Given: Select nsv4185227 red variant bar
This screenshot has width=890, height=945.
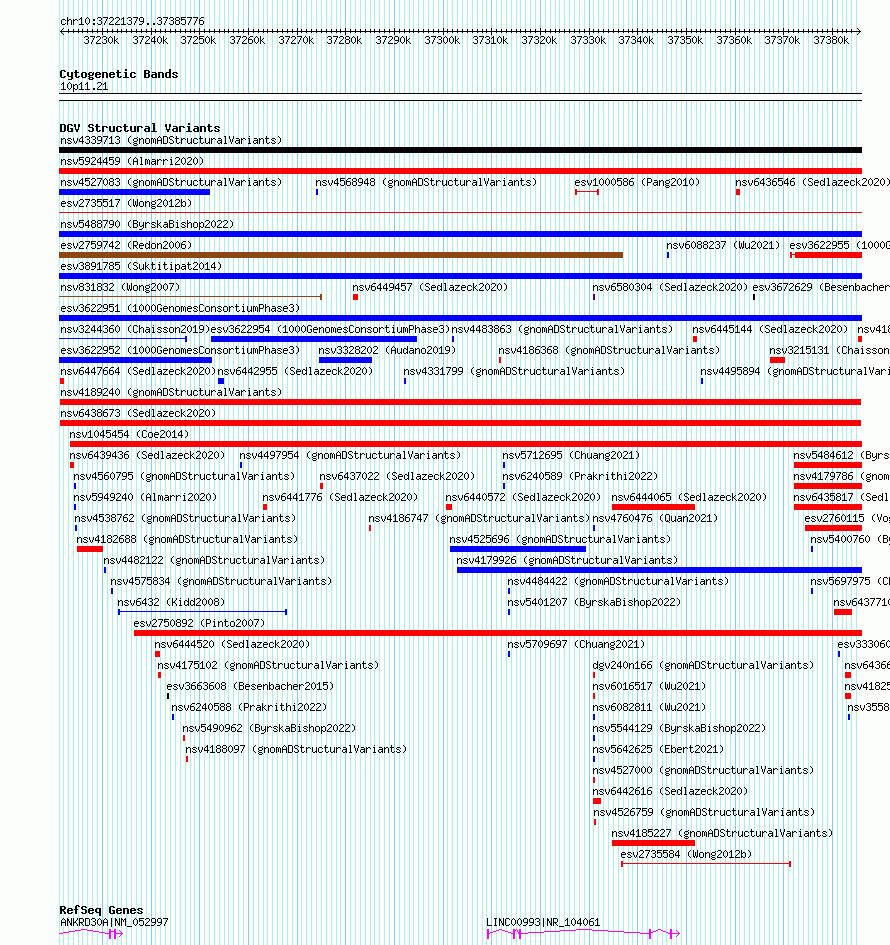Looking at the screenshot, I should point(653,843).
